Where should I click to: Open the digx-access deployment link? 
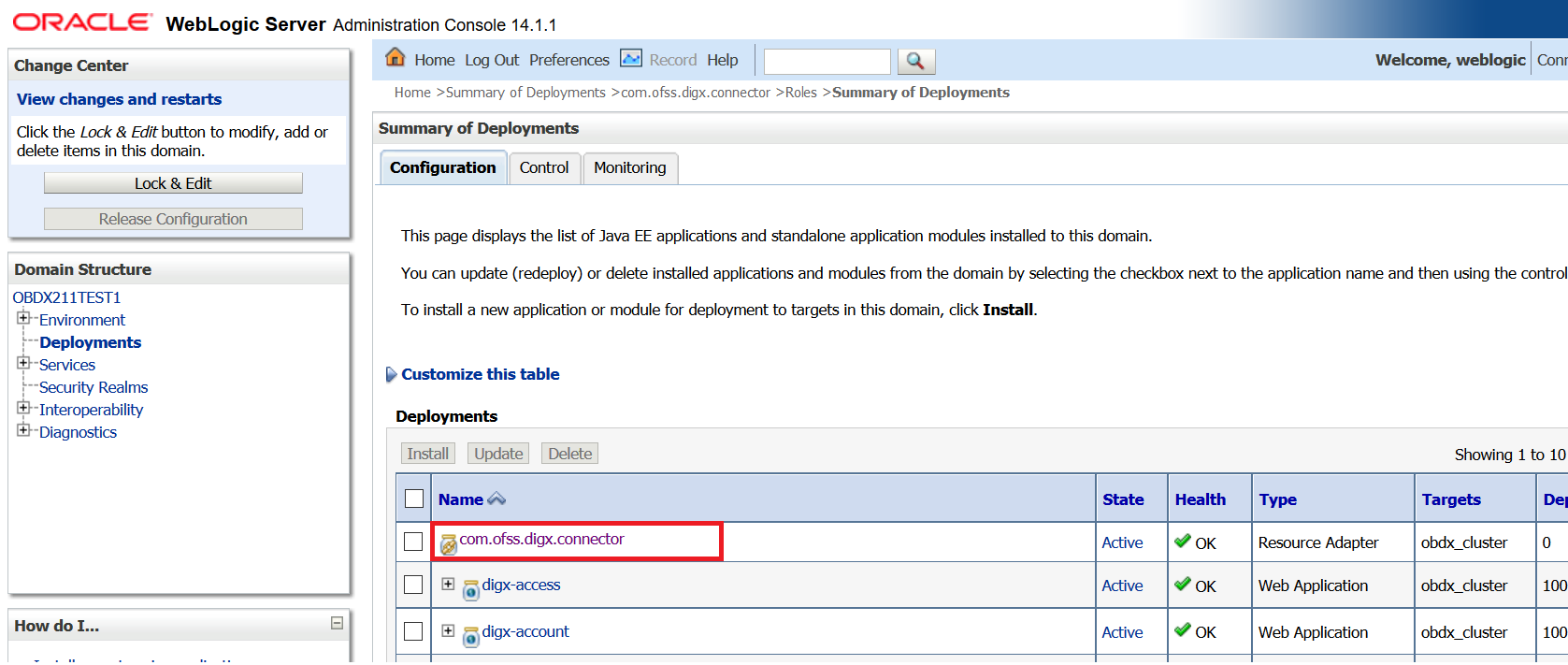521,585
